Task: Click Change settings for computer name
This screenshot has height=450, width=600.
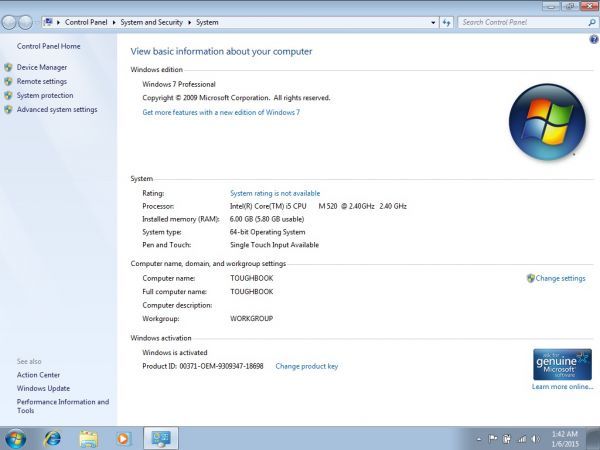Action: (560, 278)
